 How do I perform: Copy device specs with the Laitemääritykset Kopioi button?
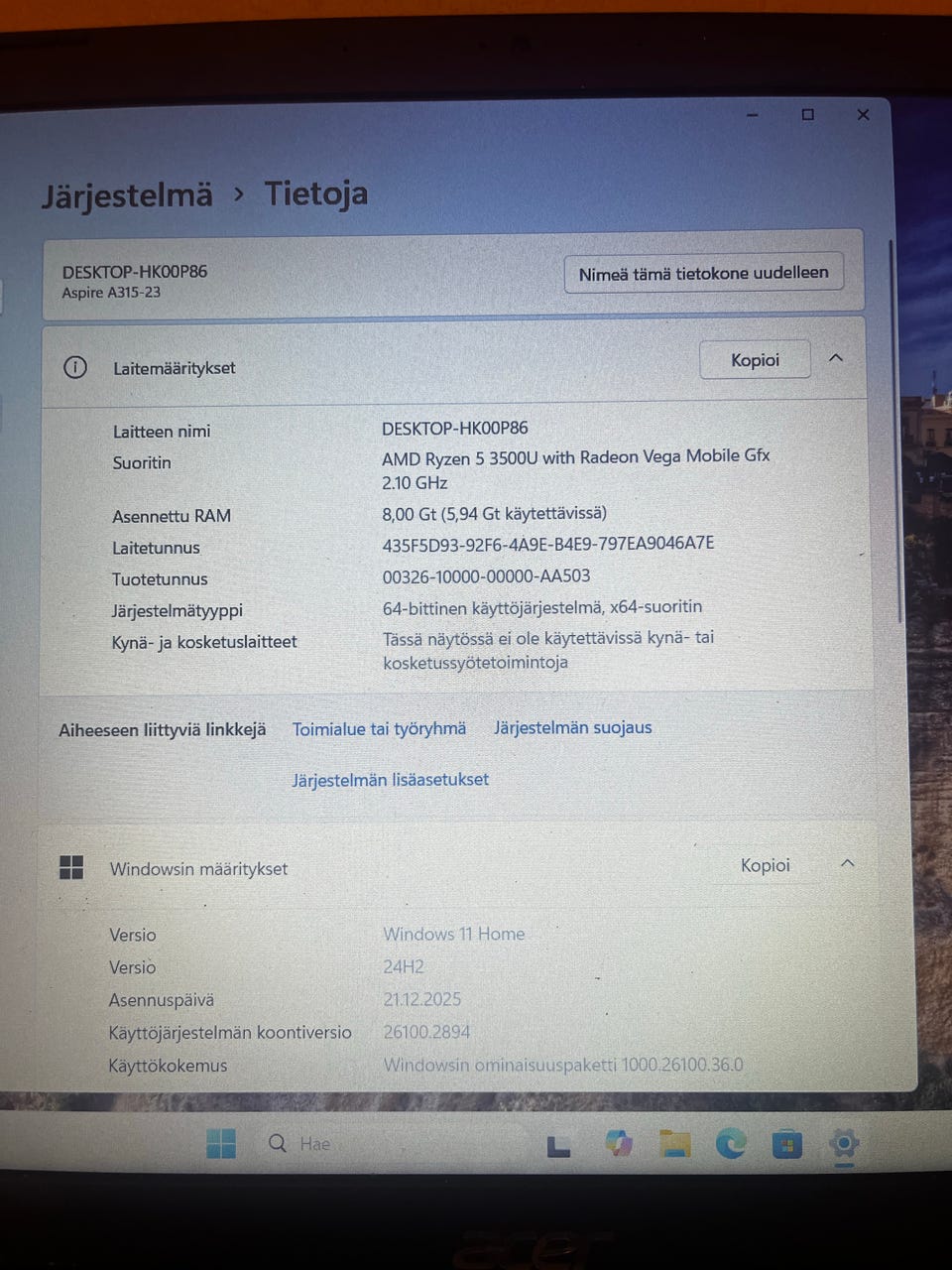point(755,360)
